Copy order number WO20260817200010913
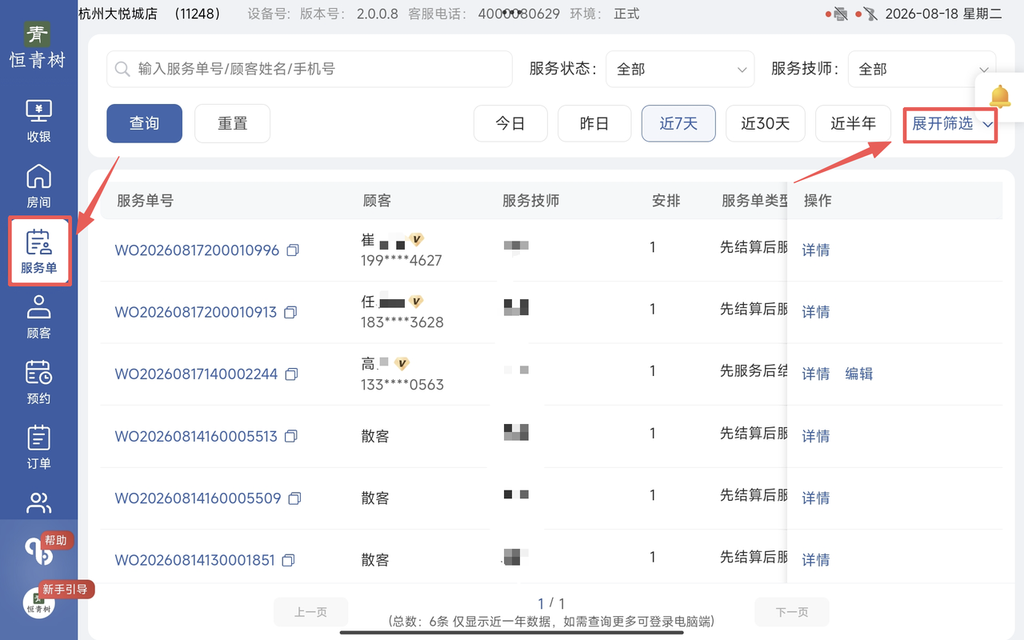The image size is (1024, 640). (290, 312)
